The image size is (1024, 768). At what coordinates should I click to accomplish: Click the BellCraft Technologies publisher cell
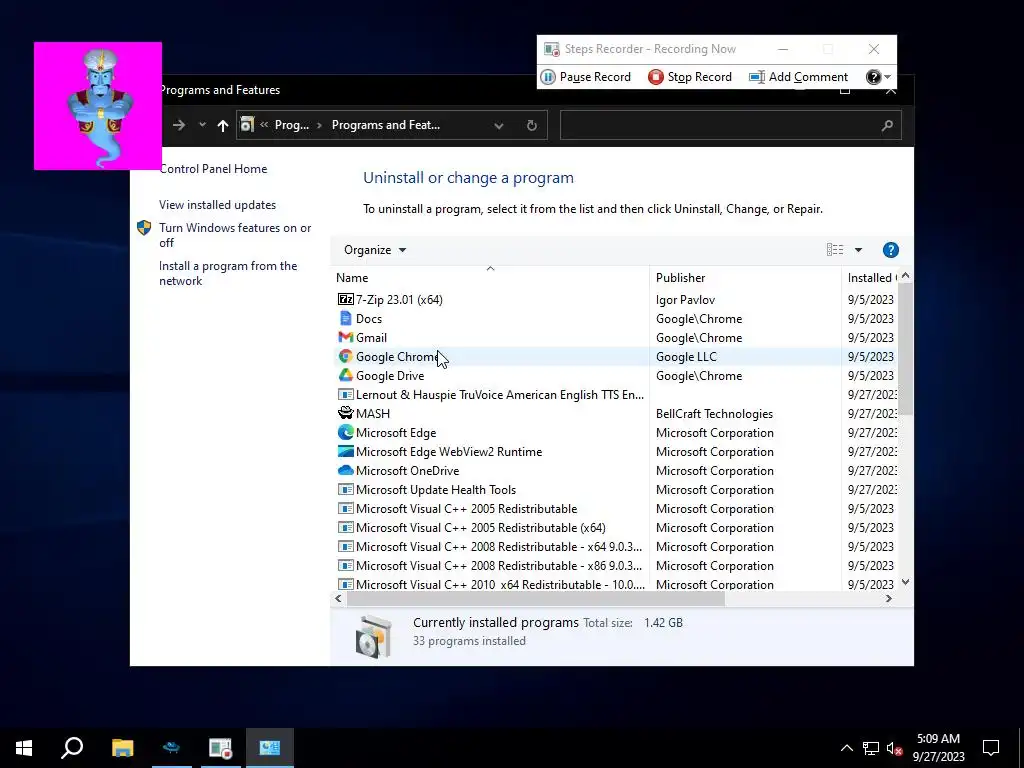[714, 414]
